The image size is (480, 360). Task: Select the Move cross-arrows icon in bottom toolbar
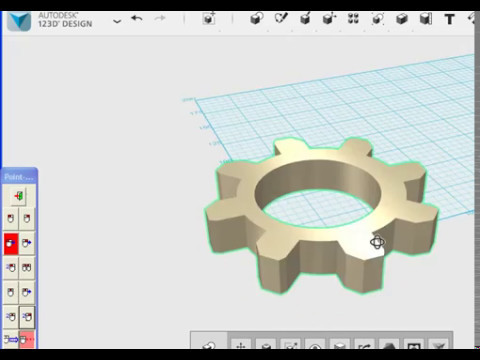pyautogui.click(x=241, y=345)
